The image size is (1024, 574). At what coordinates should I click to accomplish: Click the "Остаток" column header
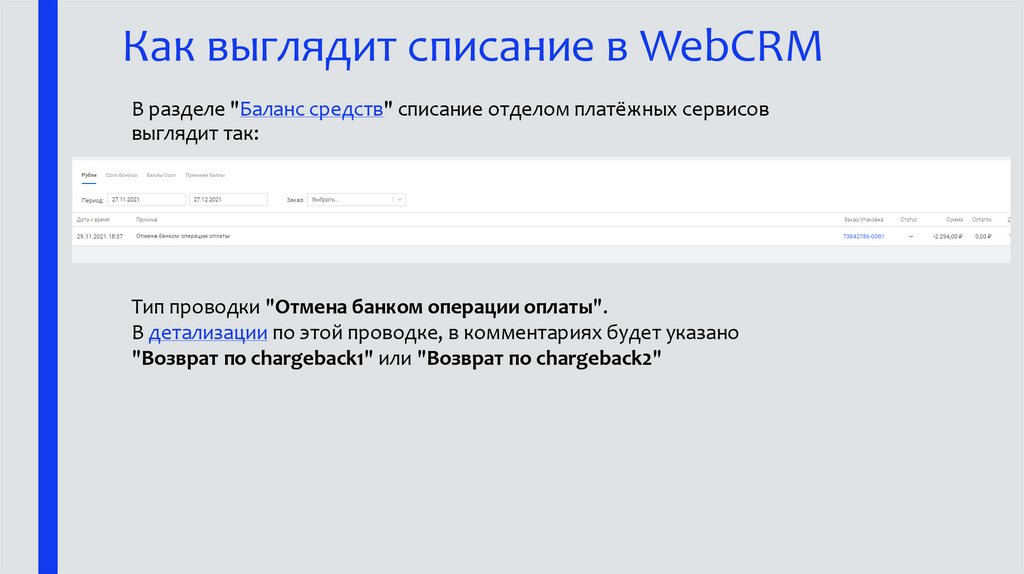coord(982,219)
